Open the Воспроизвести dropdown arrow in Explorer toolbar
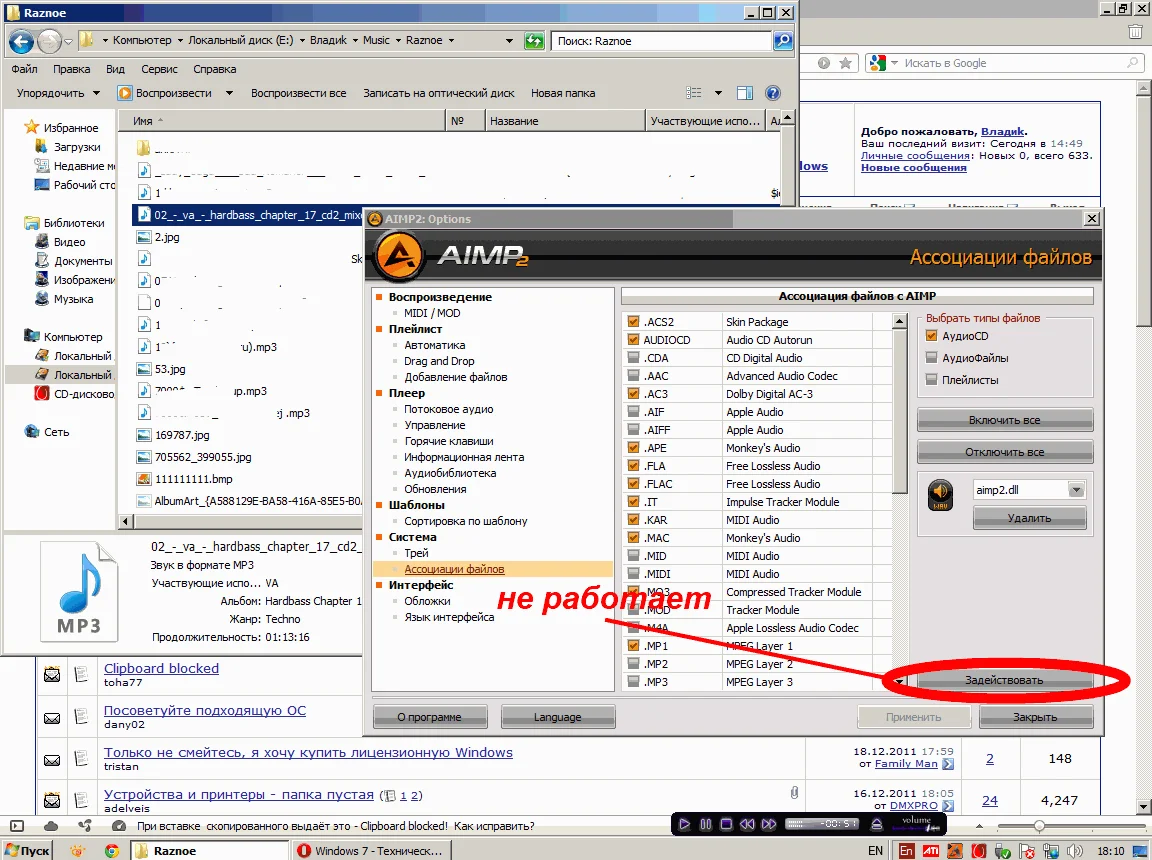 click(229, 93)
